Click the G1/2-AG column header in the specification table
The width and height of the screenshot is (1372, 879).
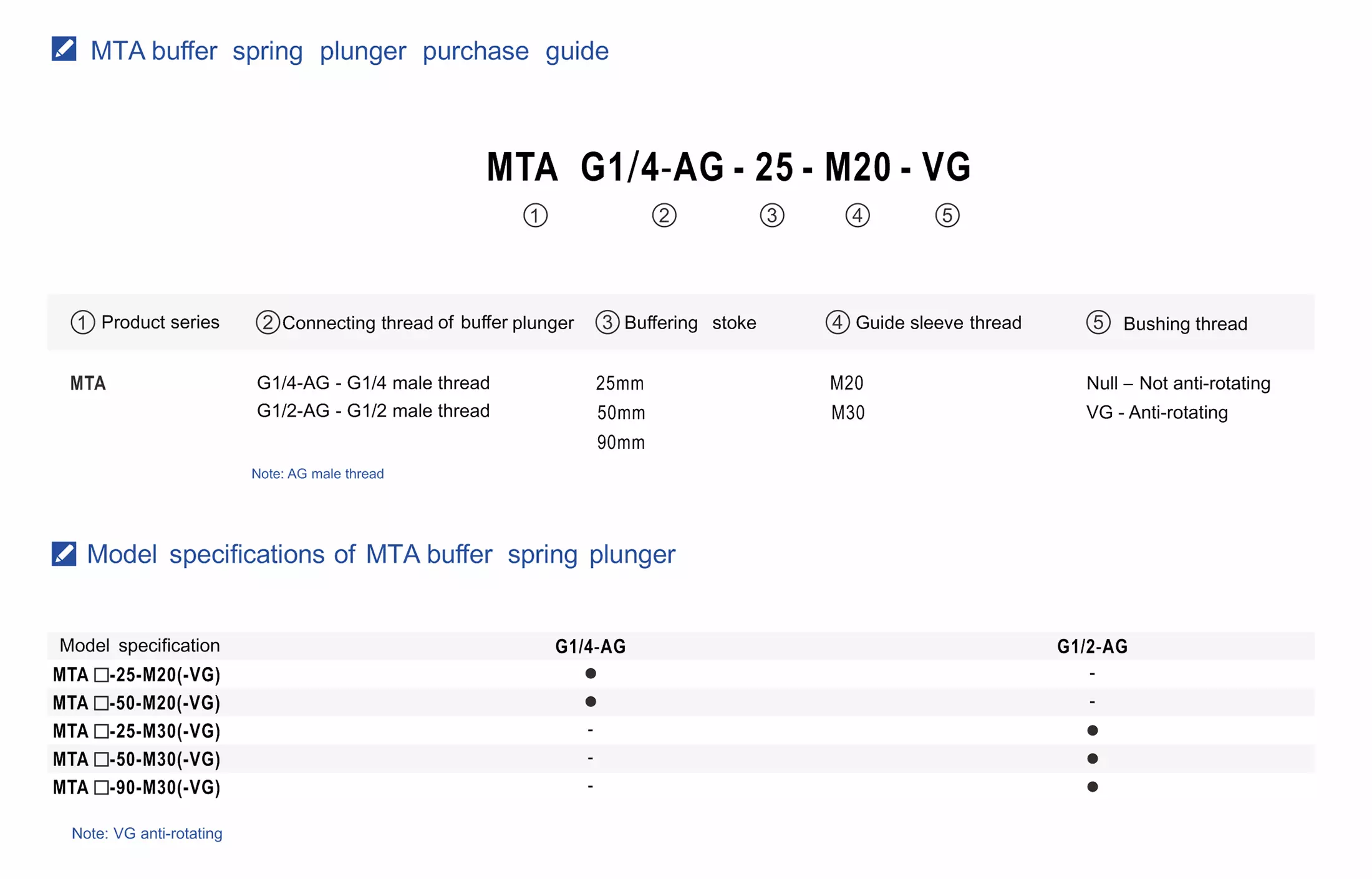pyautogui.click(x=1092, y=646)
